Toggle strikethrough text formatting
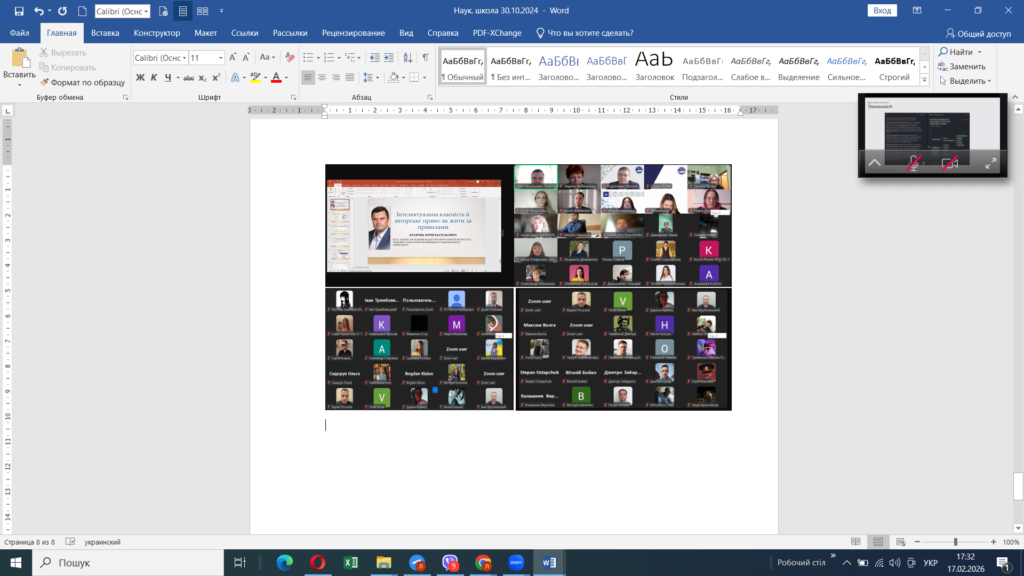Image resolution: width=1024 pixels, height=576 pixels. (x=186, y=78)
